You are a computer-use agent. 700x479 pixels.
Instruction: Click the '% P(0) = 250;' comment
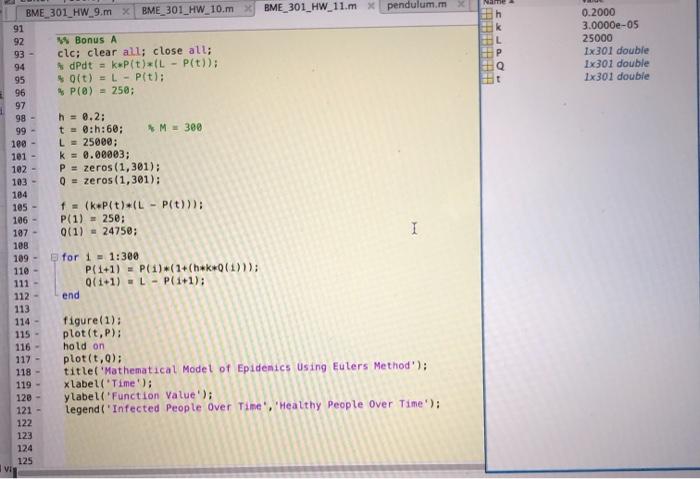click(x=96, y=91)
